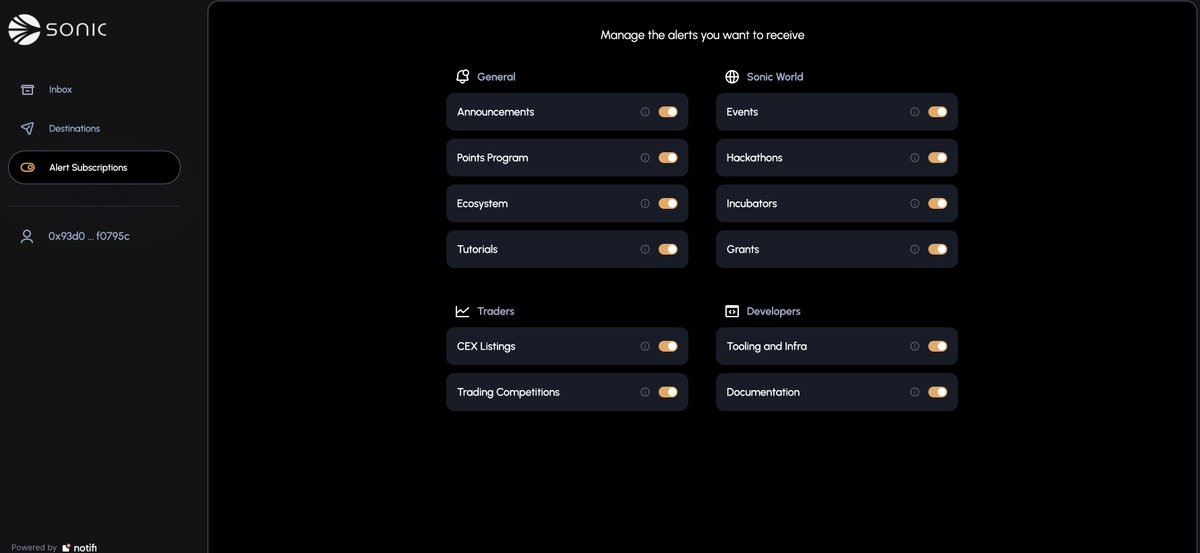Go to Destinations in sidebar
This screenshot has height=553, width=1200.
pyautogui.click(x=94, y=129)
